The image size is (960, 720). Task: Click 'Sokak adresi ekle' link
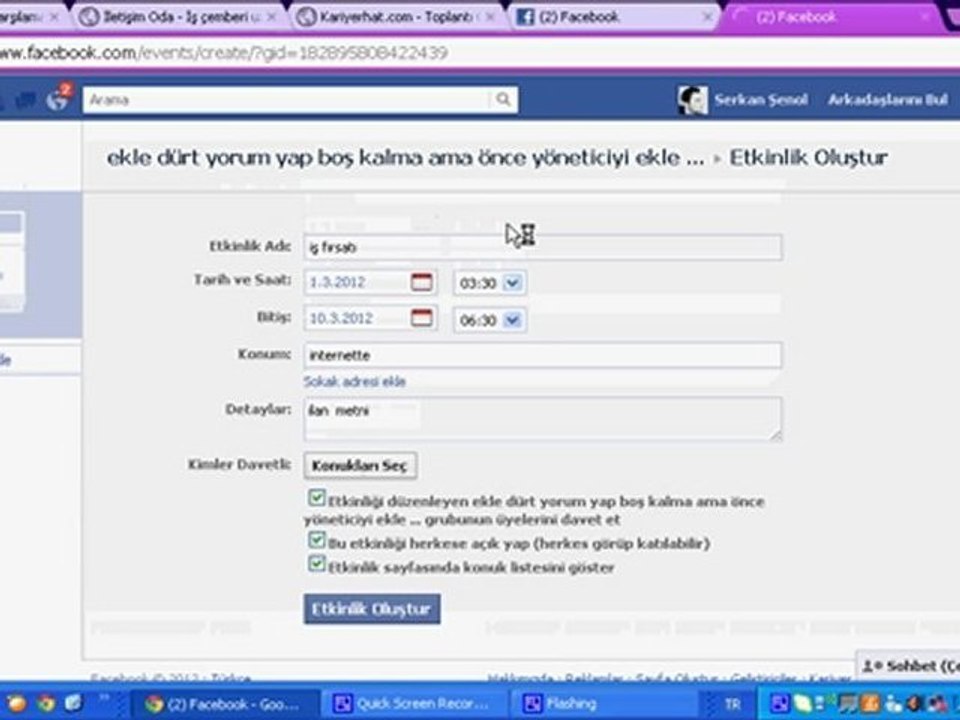click(x=354, y=381)
